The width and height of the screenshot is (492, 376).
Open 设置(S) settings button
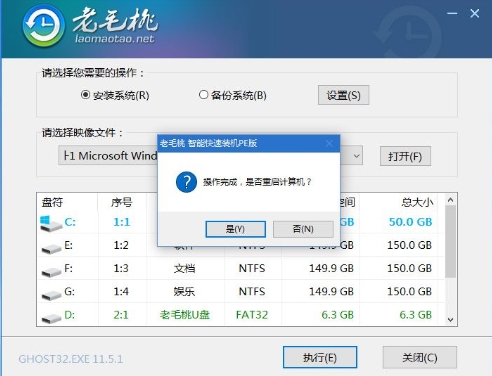coord(343,95)
